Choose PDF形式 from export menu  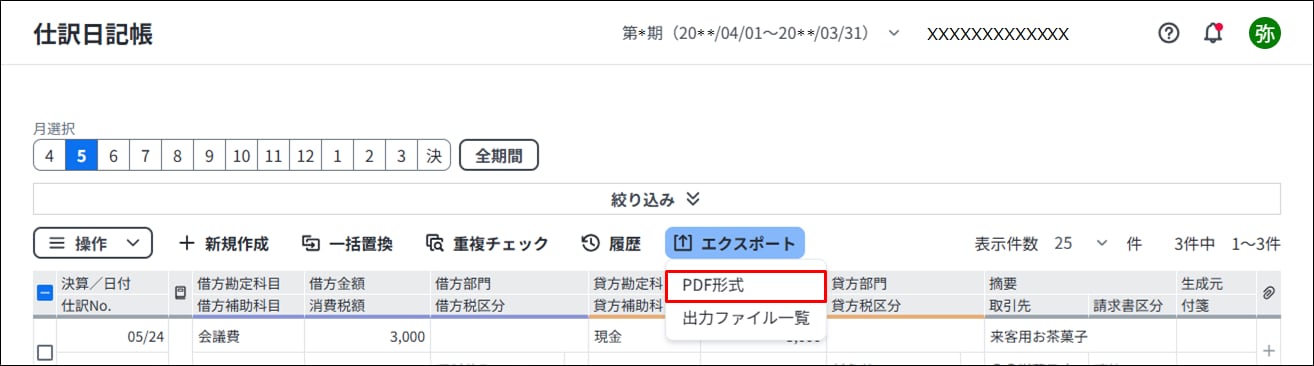coord(746,285)
